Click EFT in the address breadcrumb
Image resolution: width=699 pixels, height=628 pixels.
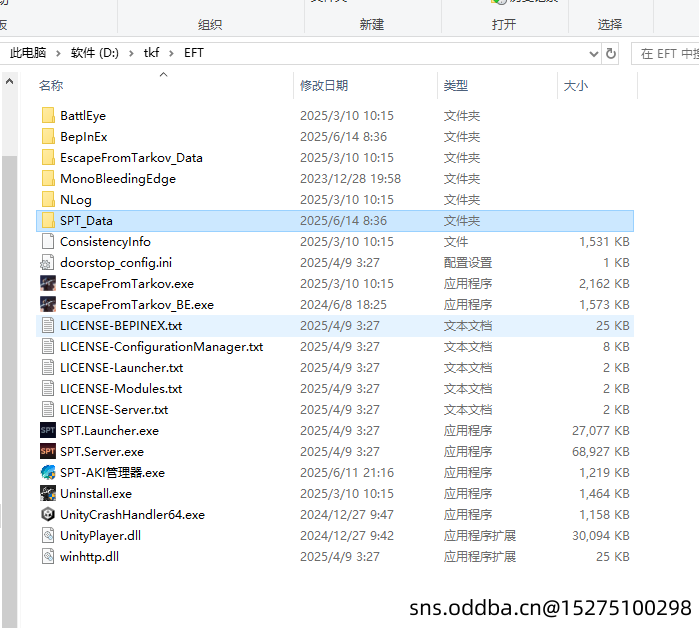point(193,53)
